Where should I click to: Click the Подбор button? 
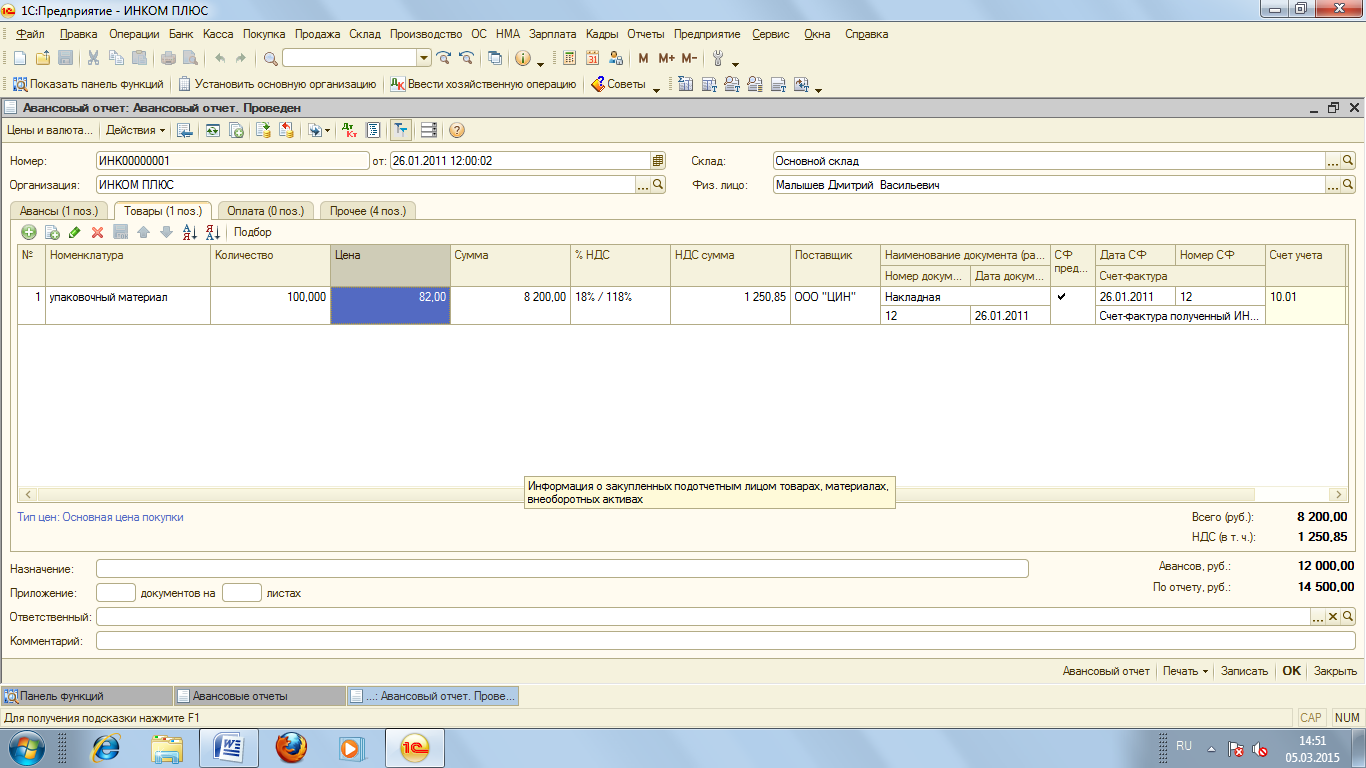[x=252, y=232]
